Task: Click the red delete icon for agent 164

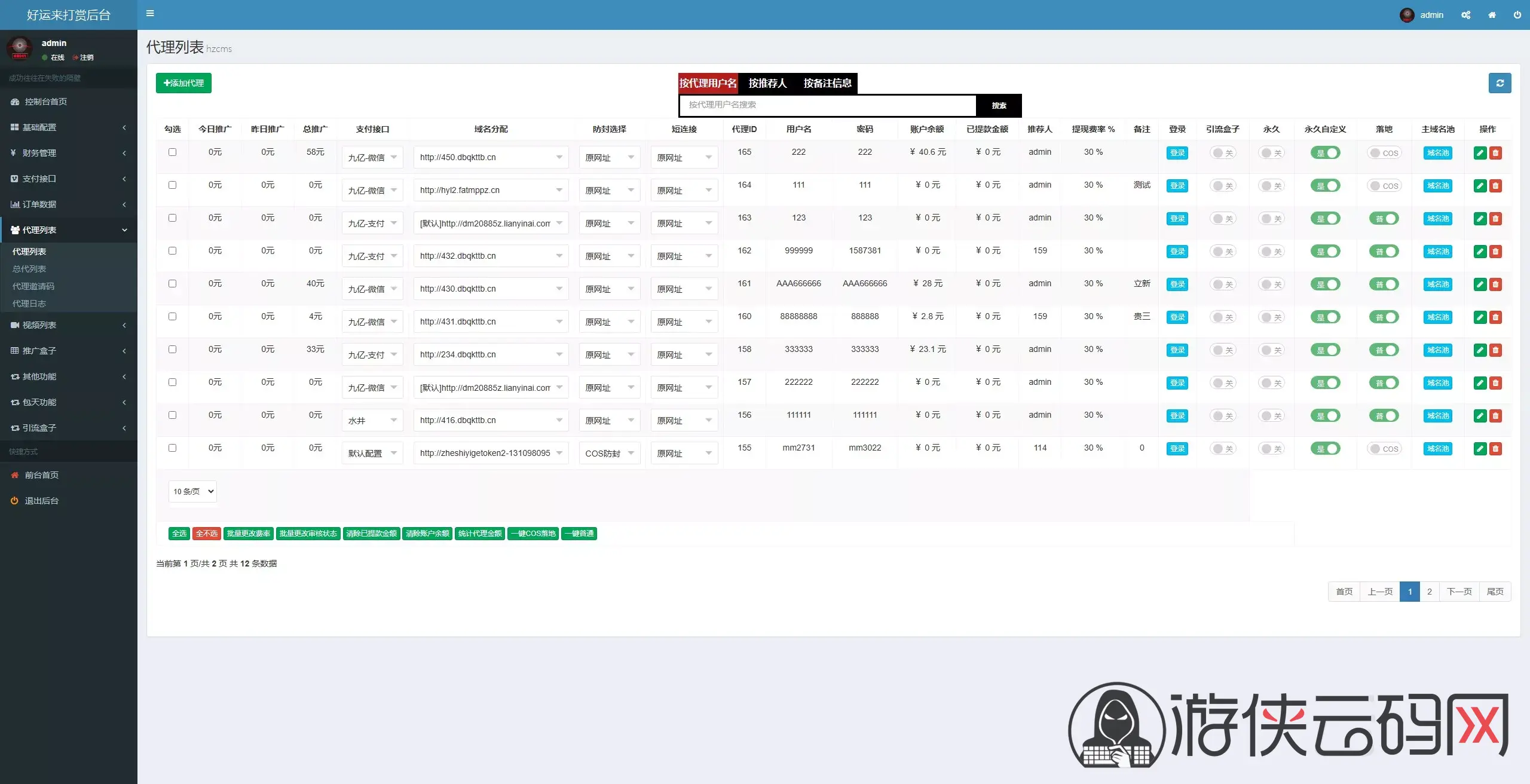Action: [1495, 186]
